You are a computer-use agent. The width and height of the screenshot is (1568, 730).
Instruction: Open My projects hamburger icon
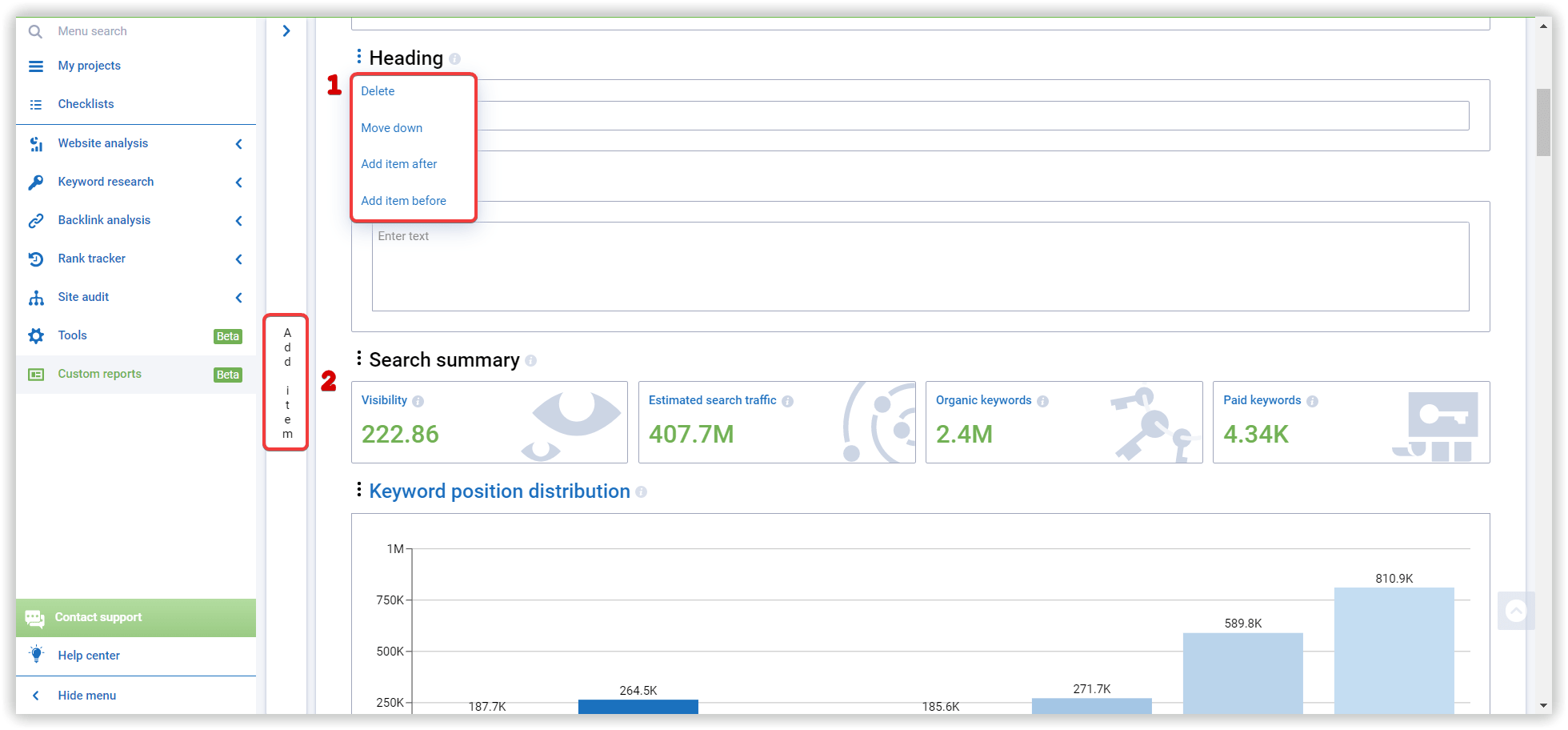pyautogui.click(x=36, y=66)
